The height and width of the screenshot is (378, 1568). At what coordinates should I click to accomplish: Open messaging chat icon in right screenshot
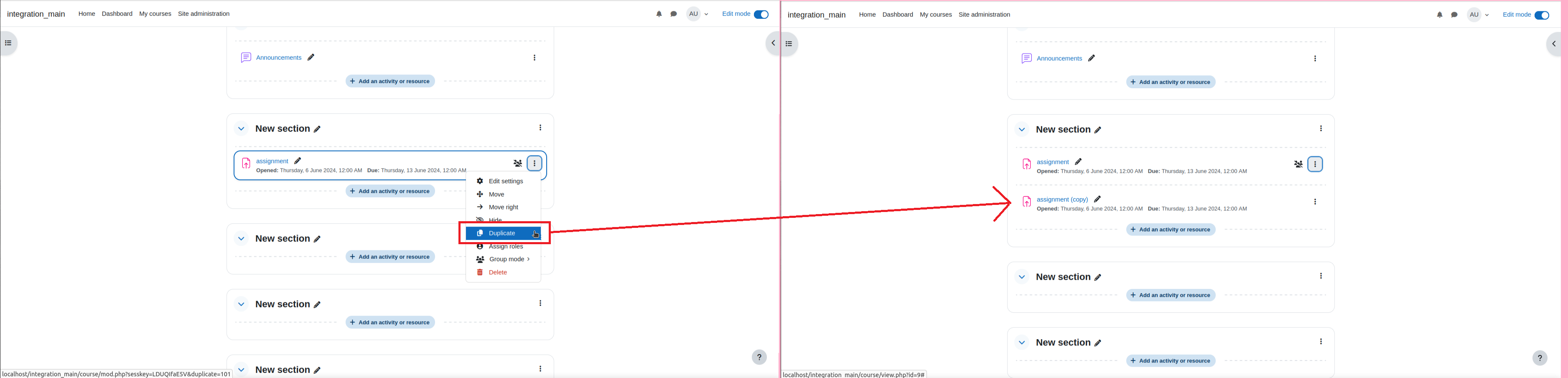coord(1454,15)
